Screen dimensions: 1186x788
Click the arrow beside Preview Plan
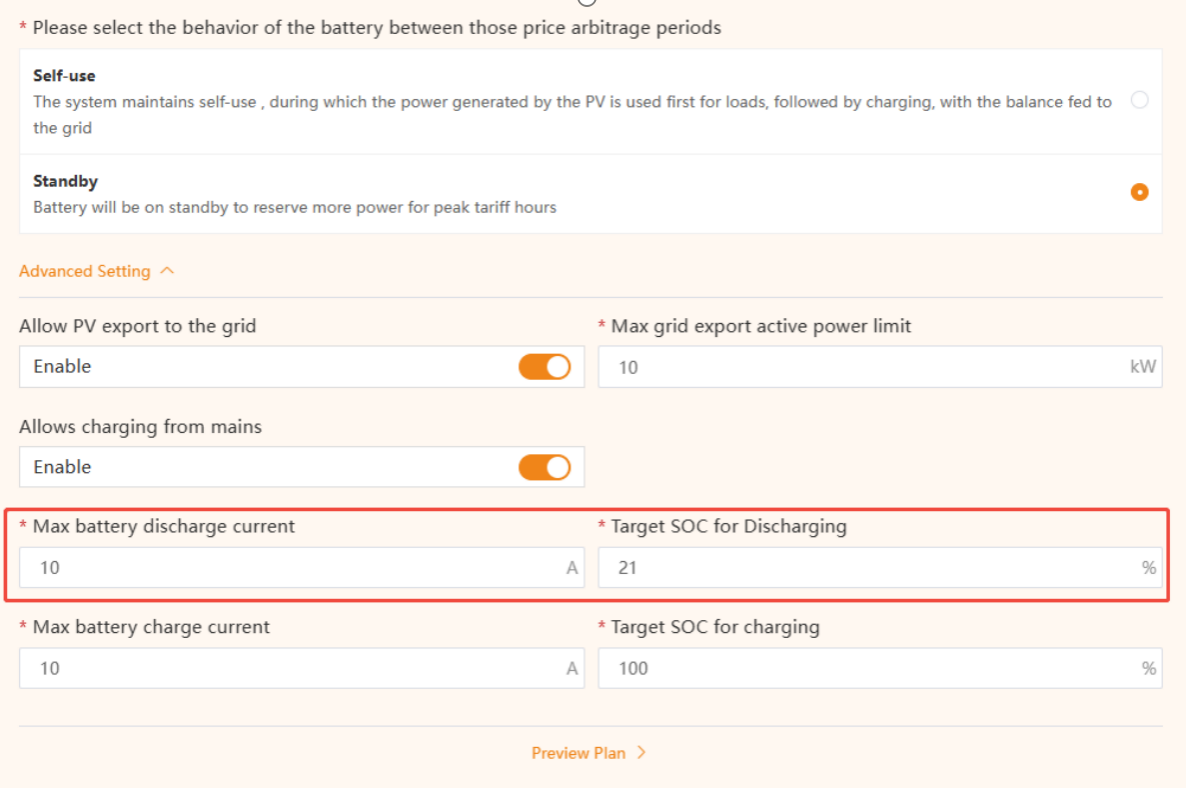point(642,753)
